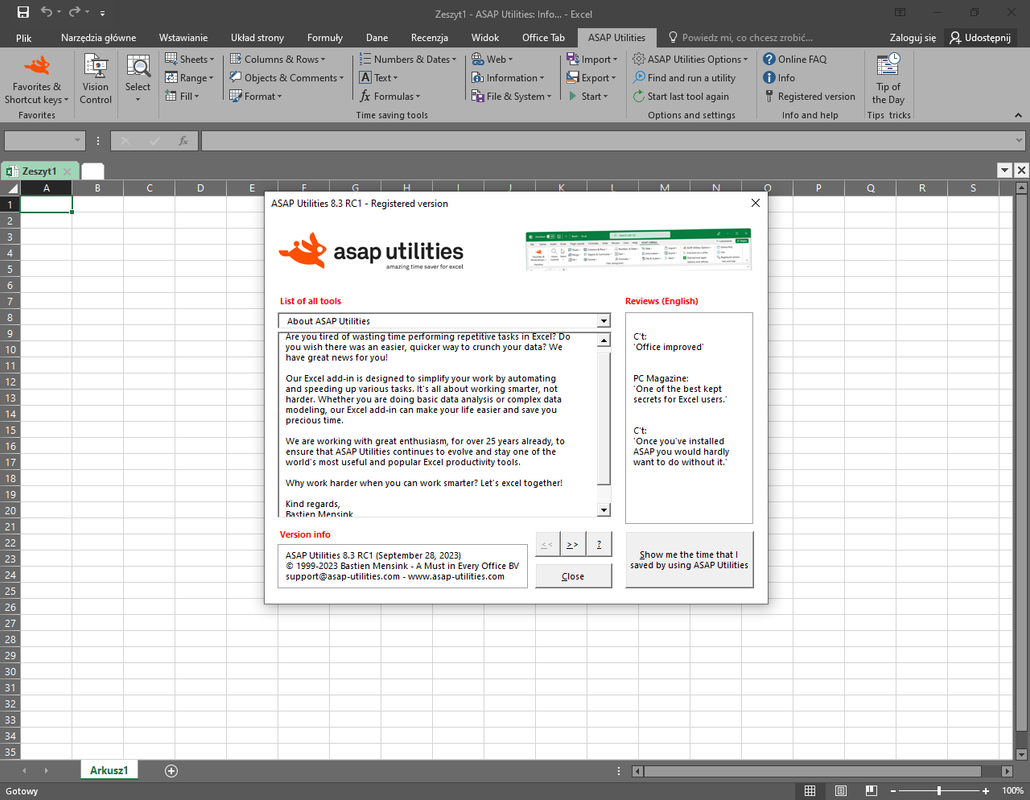
Task: Switch to the Office Tab ribbon tab
Action: click(543, 37)
